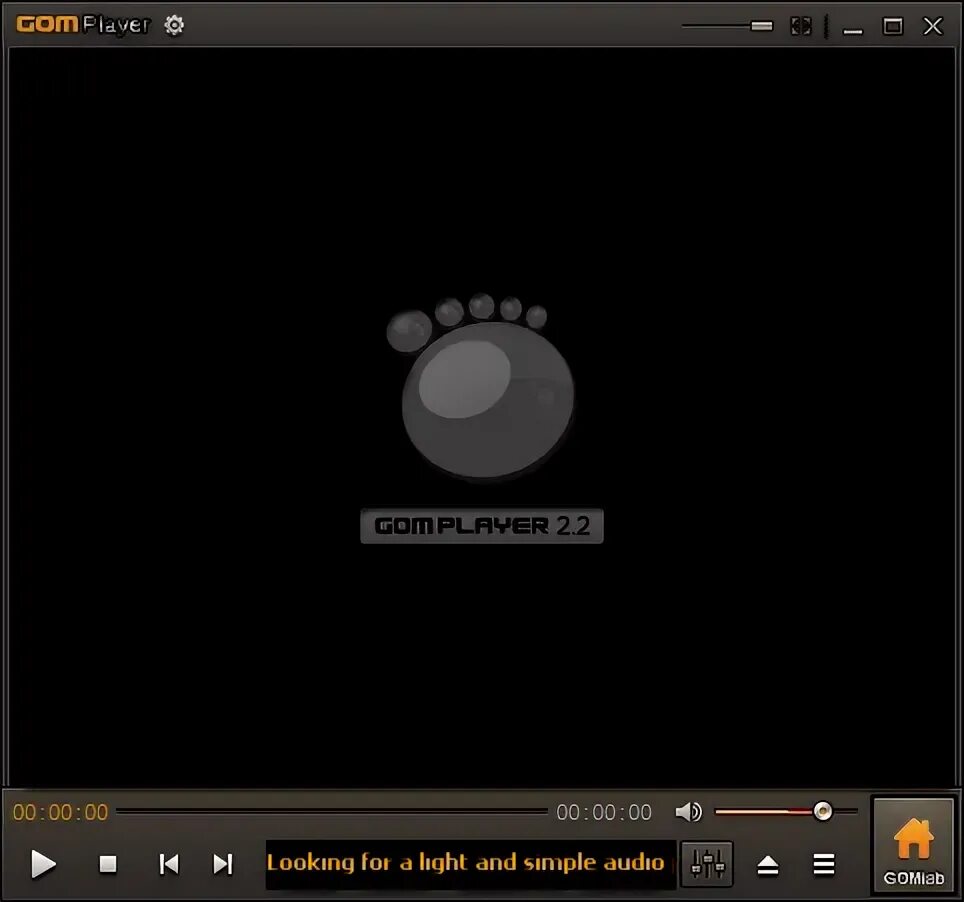Adjust the window transparency slider in the title bar
The height and width of the screenshot is (902, 964).
point(727,26)
